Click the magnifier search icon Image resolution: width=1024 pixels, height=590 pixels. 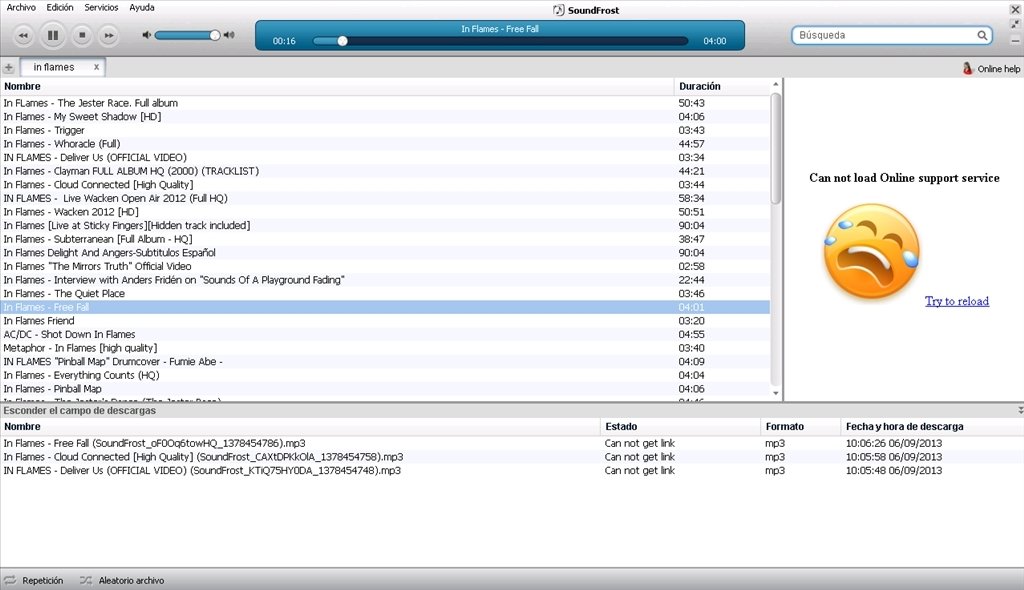point(982,35)
